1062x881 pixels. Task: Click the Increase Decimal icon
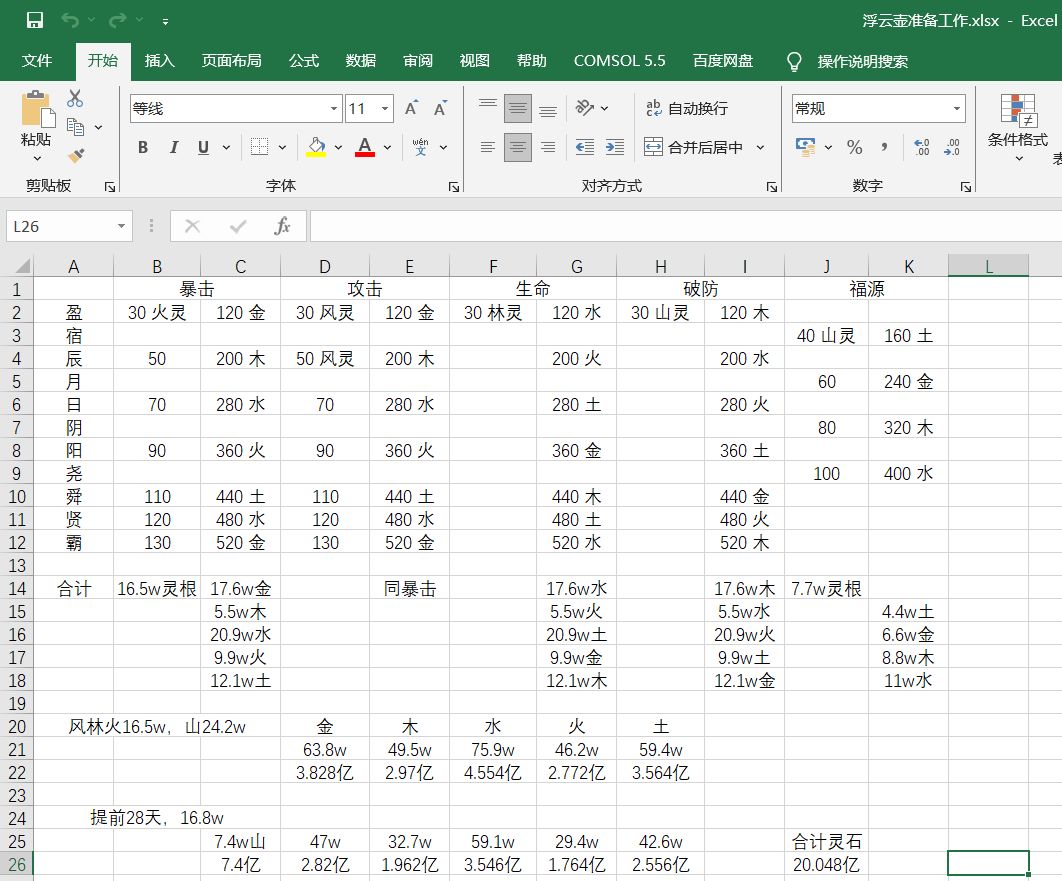(922, 147)
